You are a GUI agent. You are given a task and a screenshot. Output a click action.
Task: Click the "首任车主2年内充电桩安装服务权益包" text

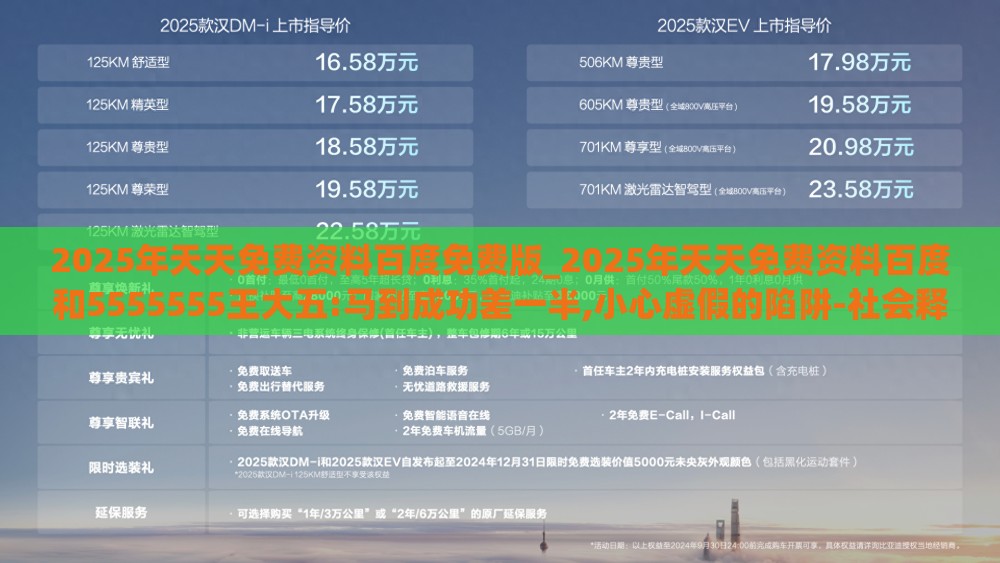tap(673, 371)
